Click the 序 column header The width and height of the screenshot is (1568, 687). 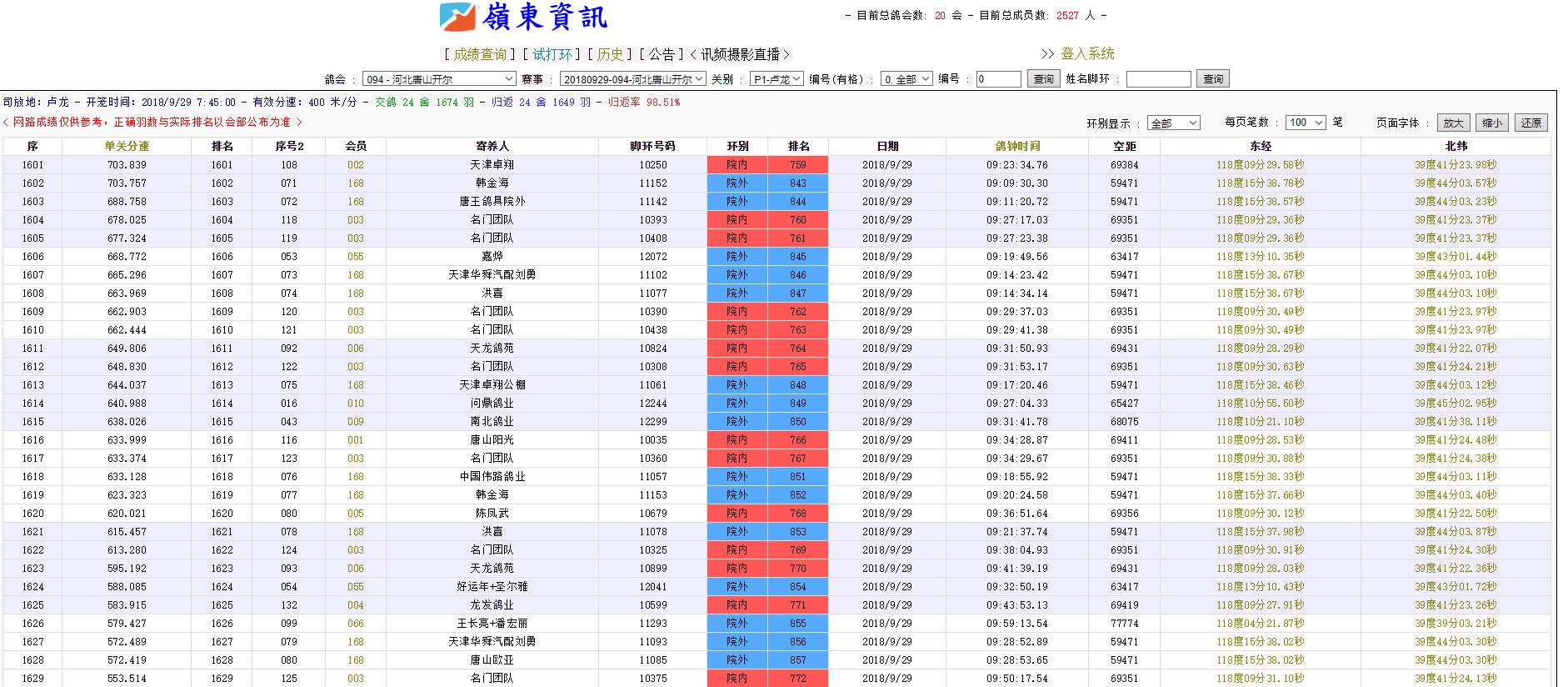click(32, 146)
